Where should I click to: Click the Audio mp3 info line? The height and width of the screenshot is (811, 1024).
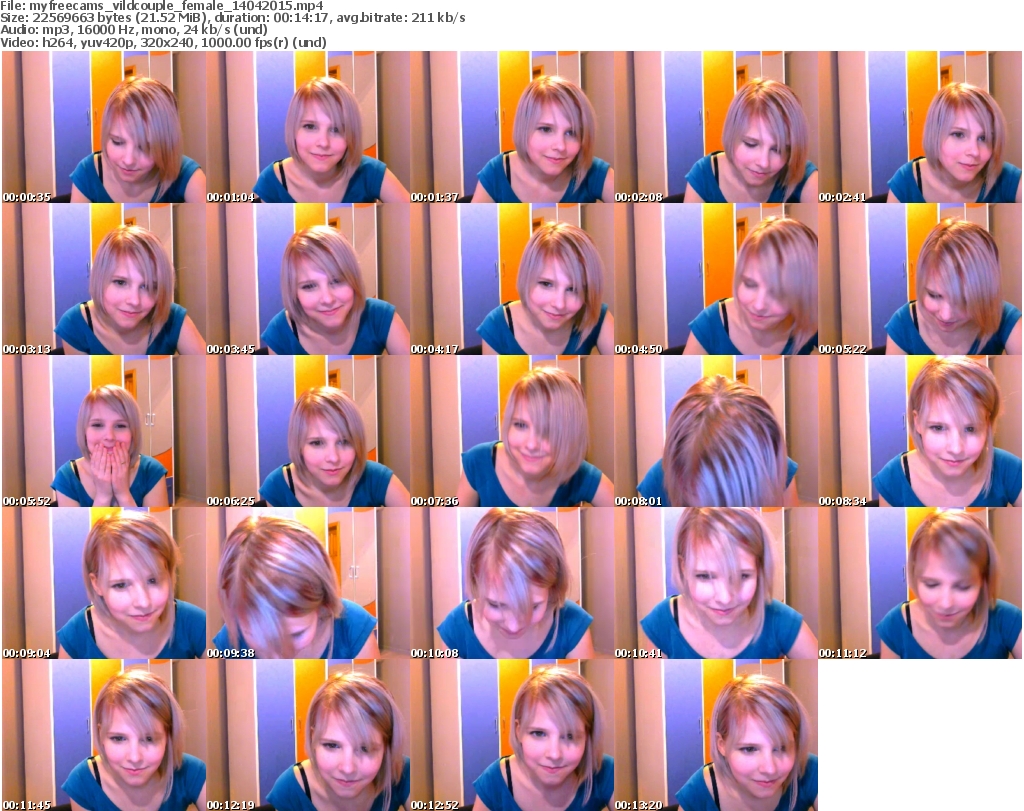[x=134, y=29]
